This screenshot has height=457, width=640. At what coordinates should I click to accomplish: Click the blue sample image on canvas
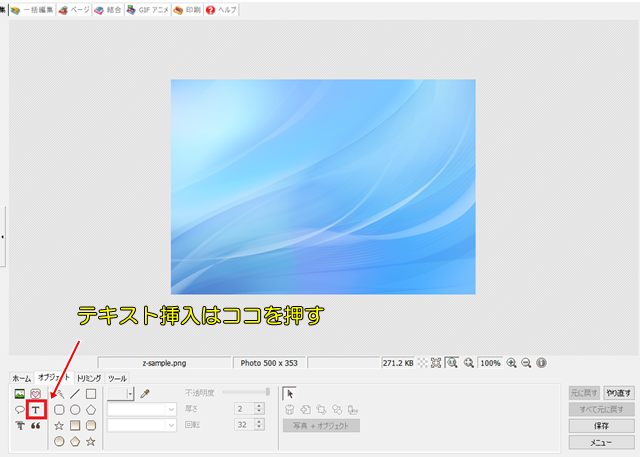(323, 186)
